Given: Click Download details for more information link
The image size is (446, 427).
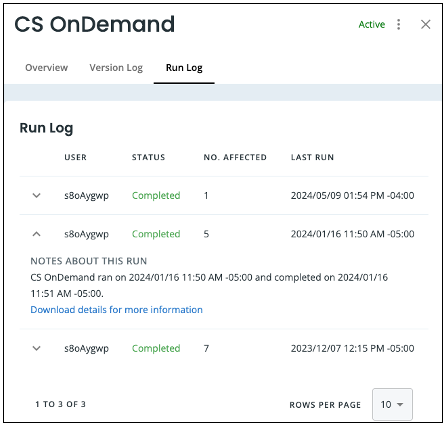Looking at the screenshot, I should click(116, 310).
